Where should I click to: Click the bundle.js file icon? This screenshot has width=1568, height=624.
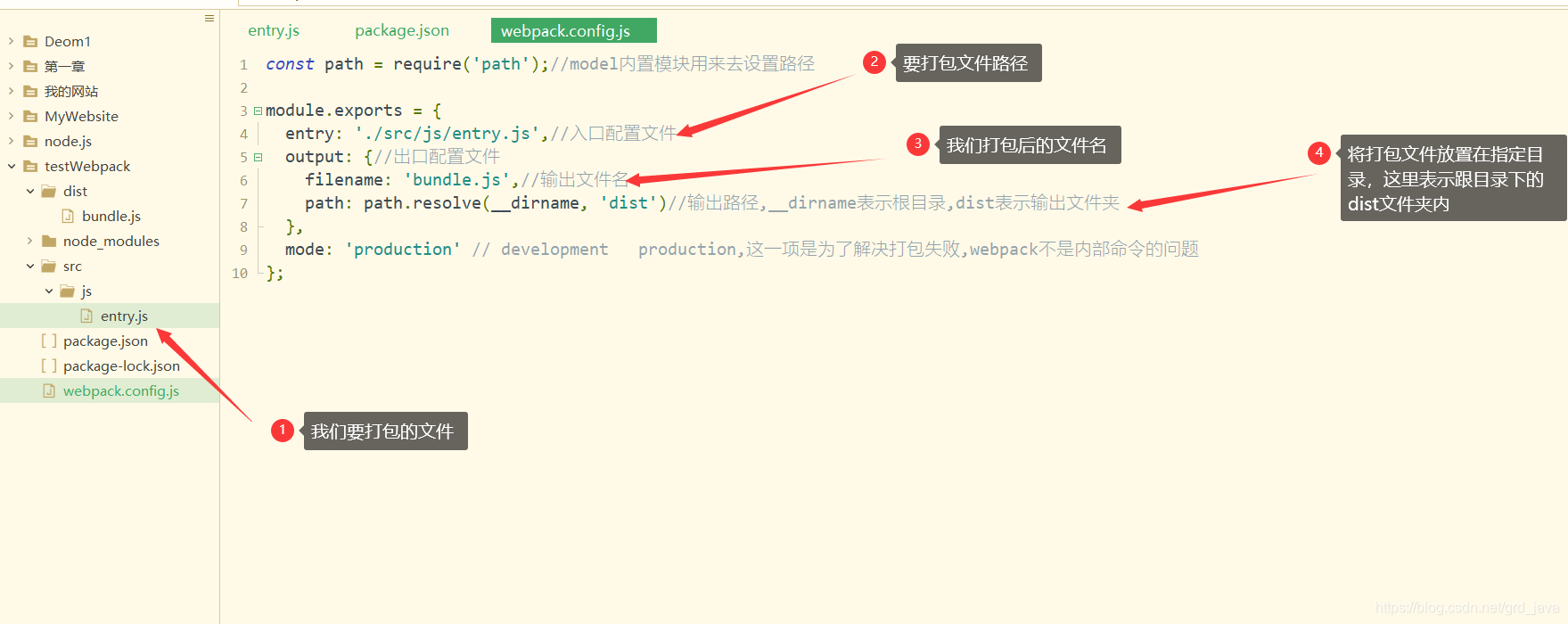(x=68, y=216)
